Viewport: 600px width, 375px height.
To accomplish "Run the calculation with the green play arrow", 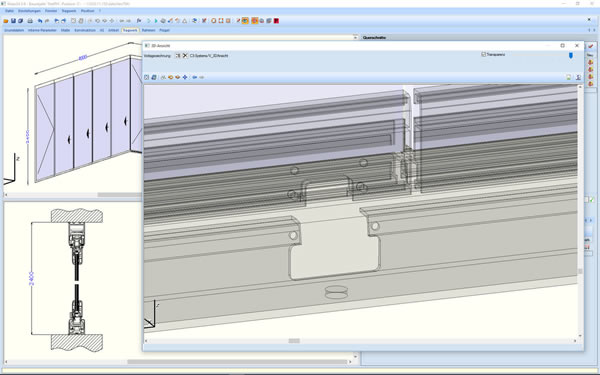I will click(x=156, y=21).
